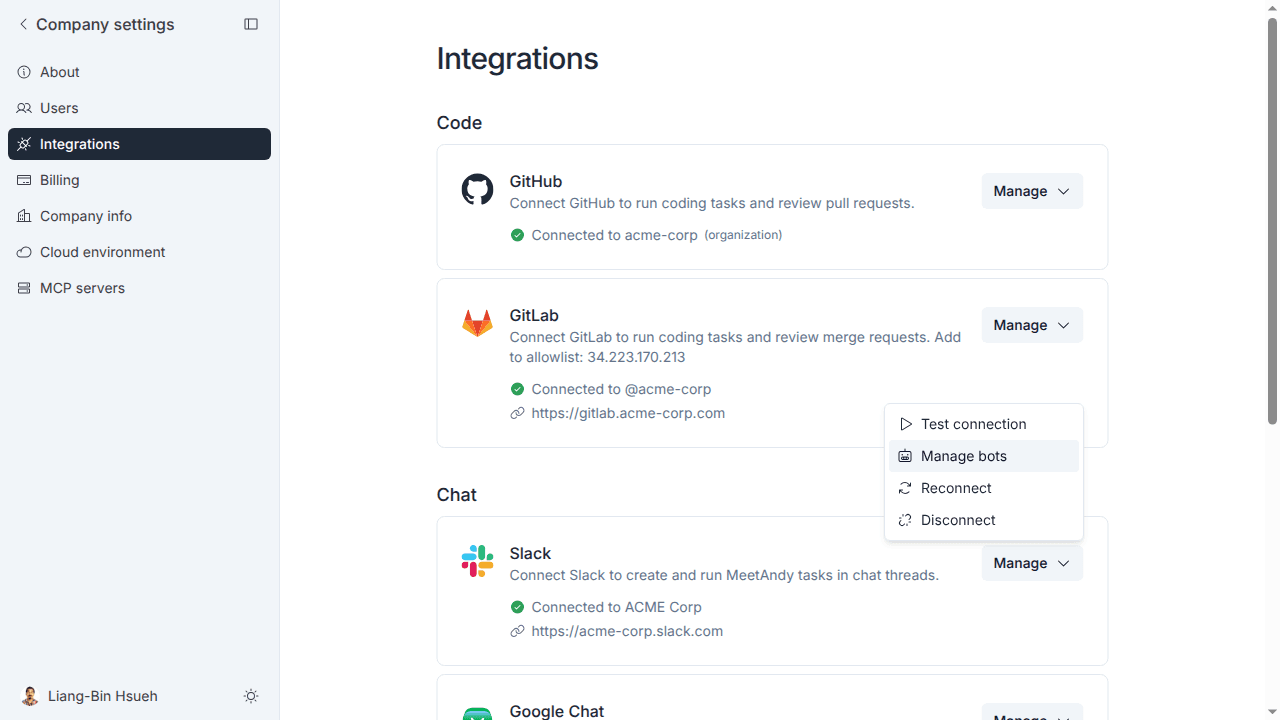Open Cloud environment settings

coord(139,252)
